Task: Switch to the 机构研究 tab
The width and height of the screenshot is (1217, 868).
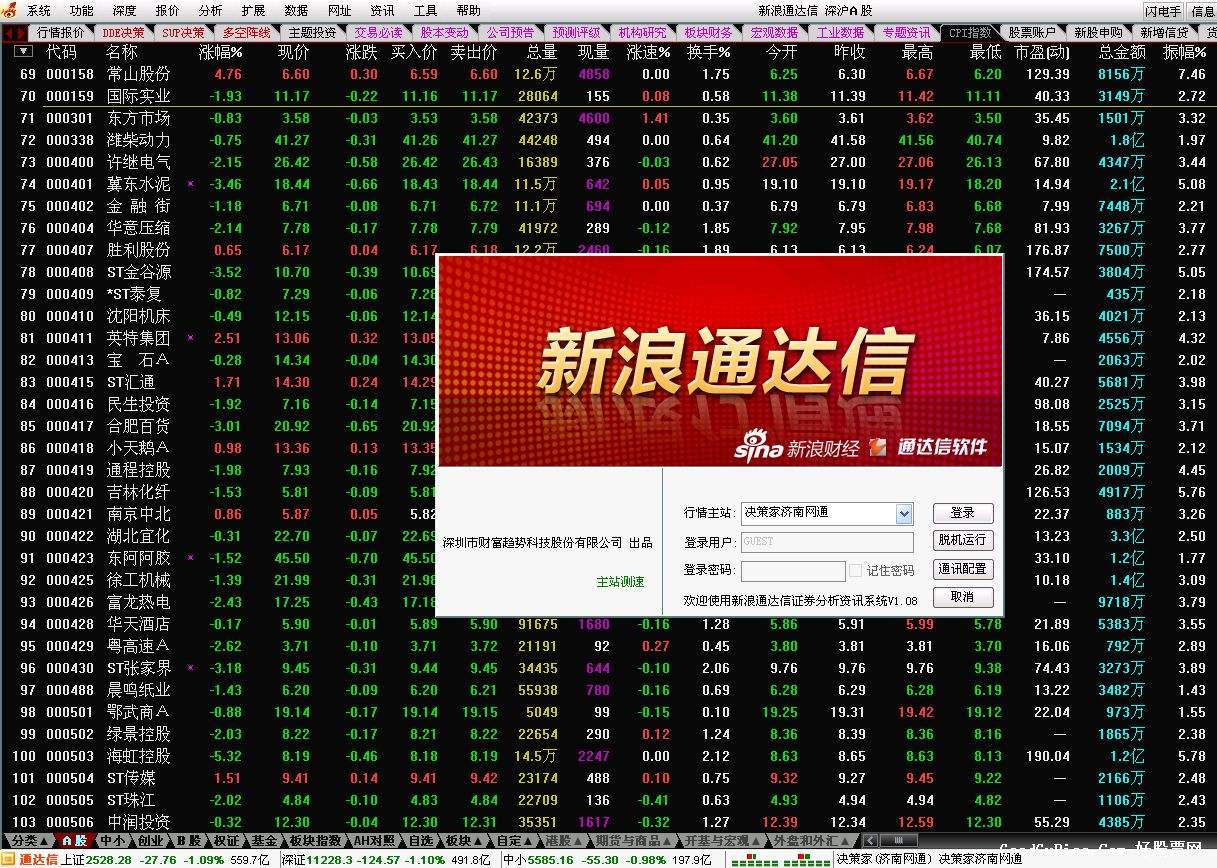Action: point(642,32)
